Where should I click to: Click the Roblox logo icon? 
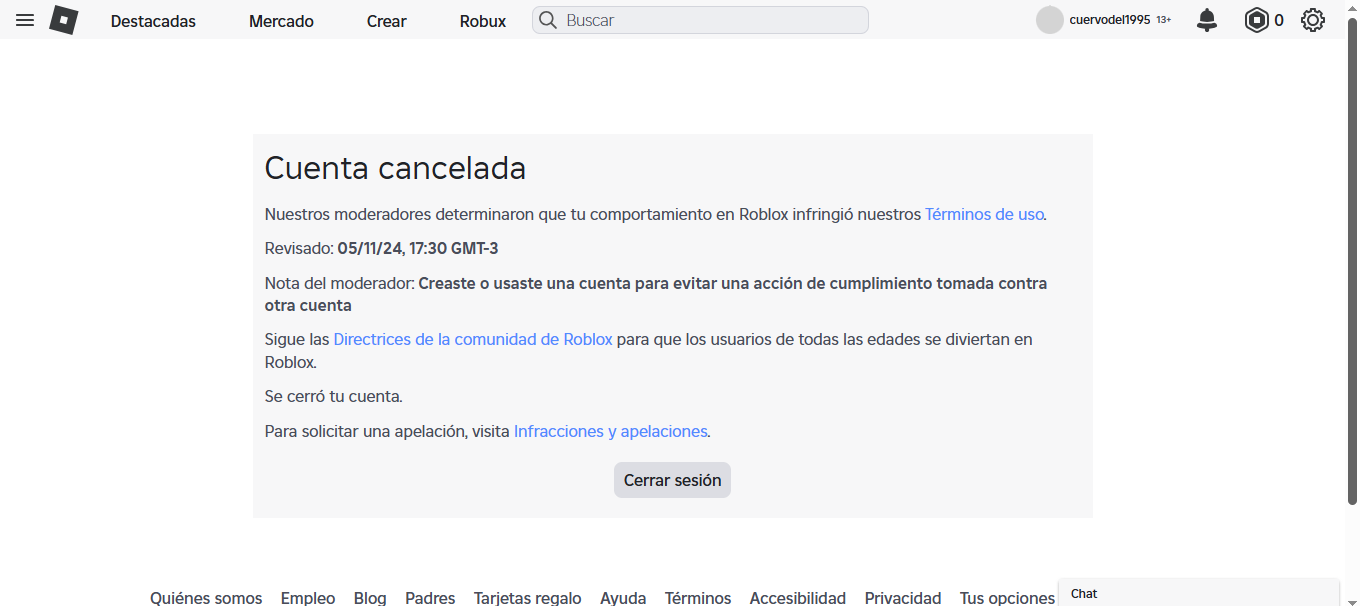tap(64, 20)
